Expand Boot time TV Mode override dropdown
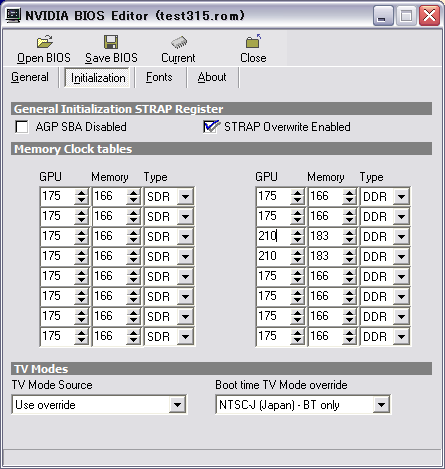The width and height of the screenshot is (445, 469). [x=381, y=405]
